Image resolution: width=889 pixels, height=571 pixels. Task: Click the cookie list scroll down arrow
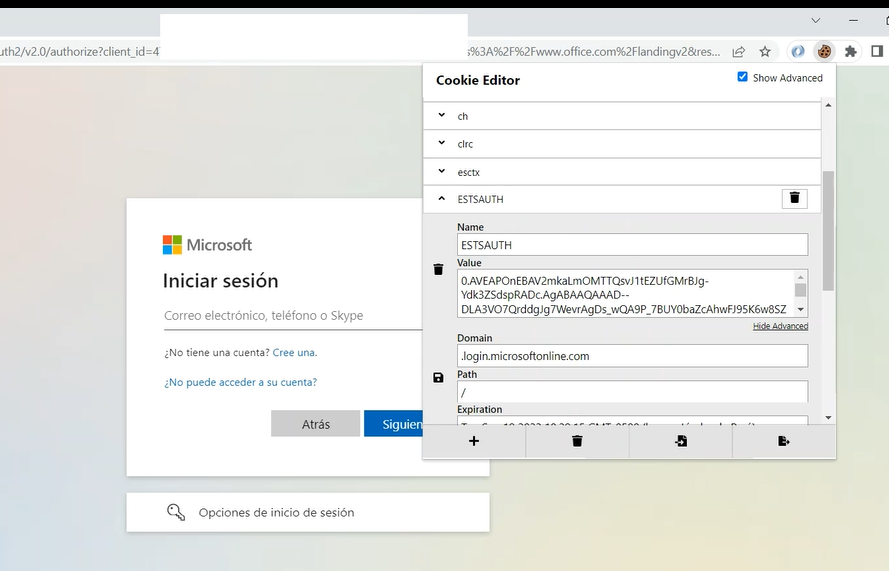point(828,417)
